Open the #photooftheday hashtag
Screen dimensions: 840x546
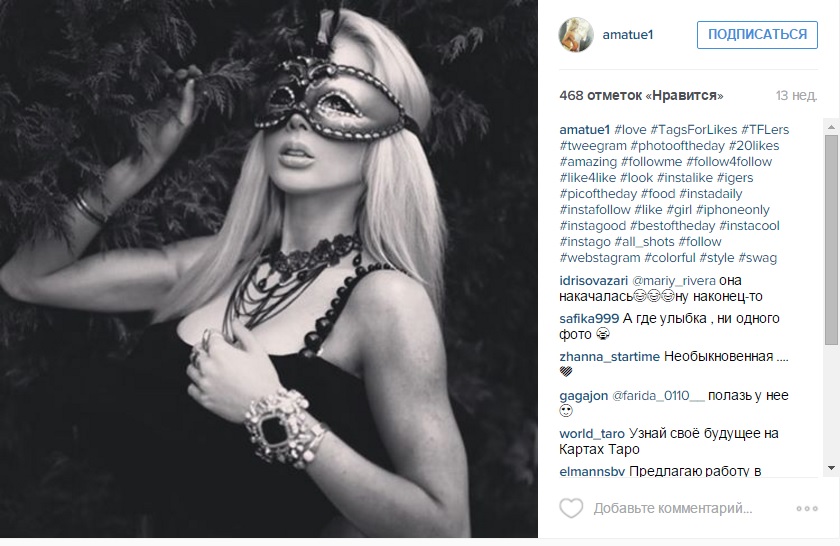(678, 146)
